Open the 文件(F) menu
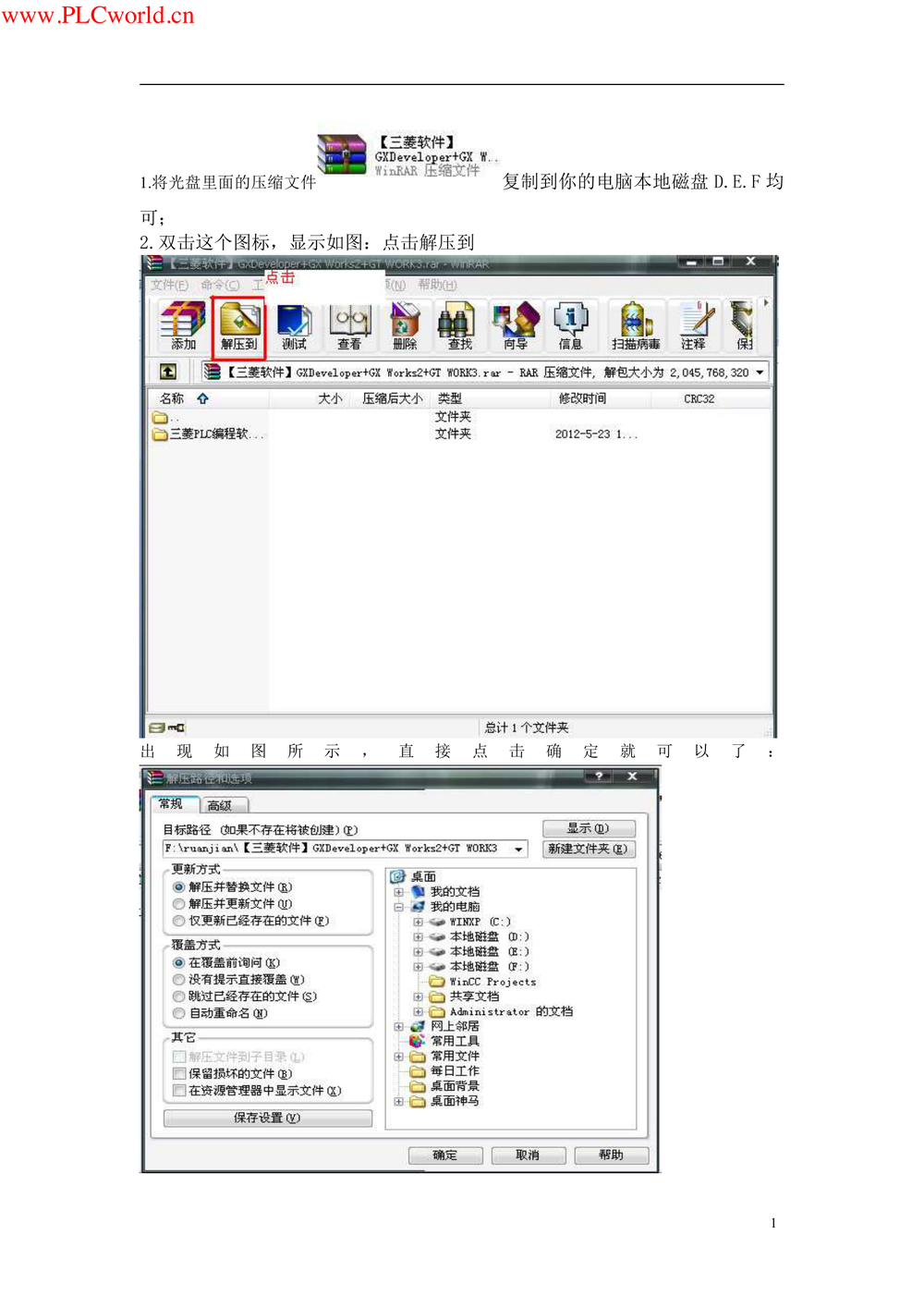The width and height of the screenshot is (924, 1308). (169, 285)
